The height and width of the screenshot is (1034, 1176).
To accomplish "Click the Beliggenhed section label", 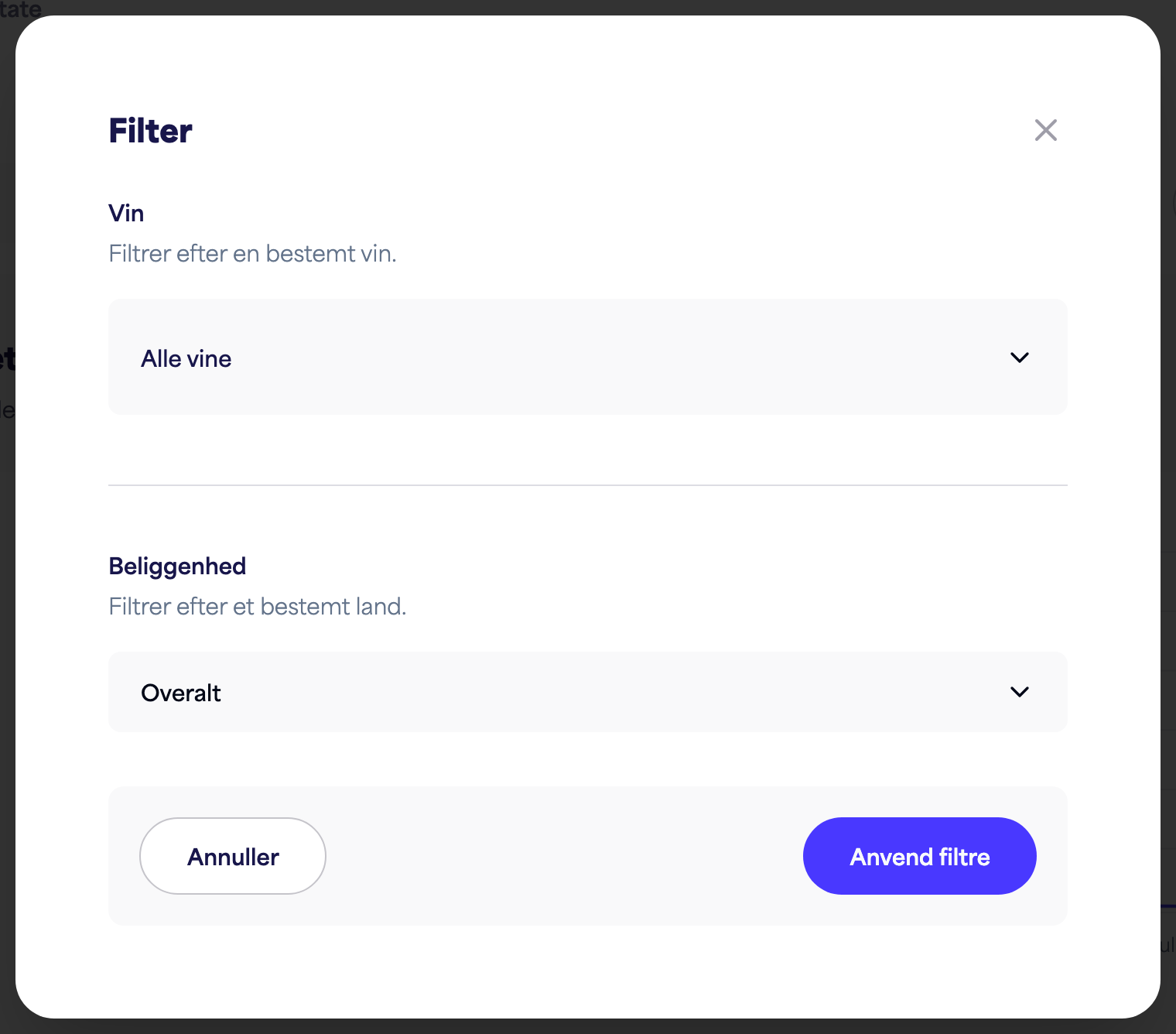I will point(177,567).
